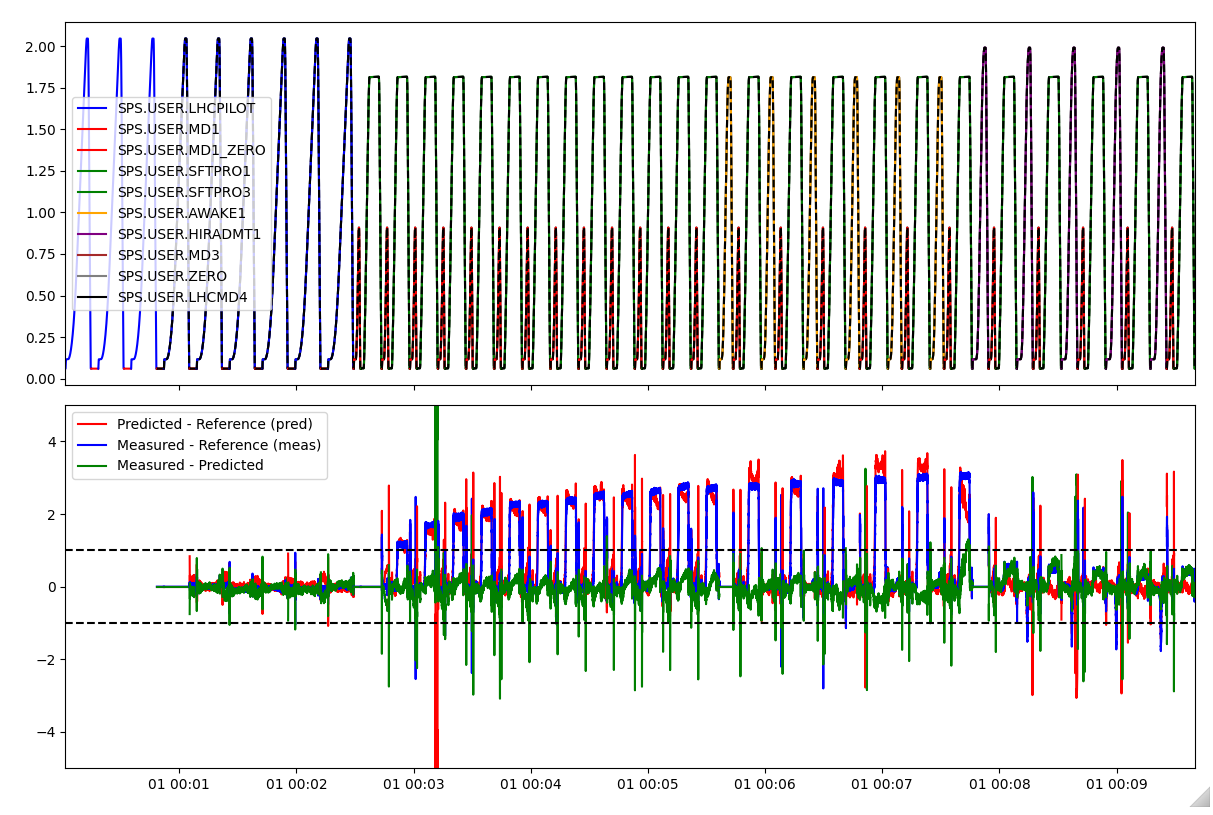Toggle the Predicted - Reference (pred) legend entry
Screen dimensions: 1213x815
214,424
